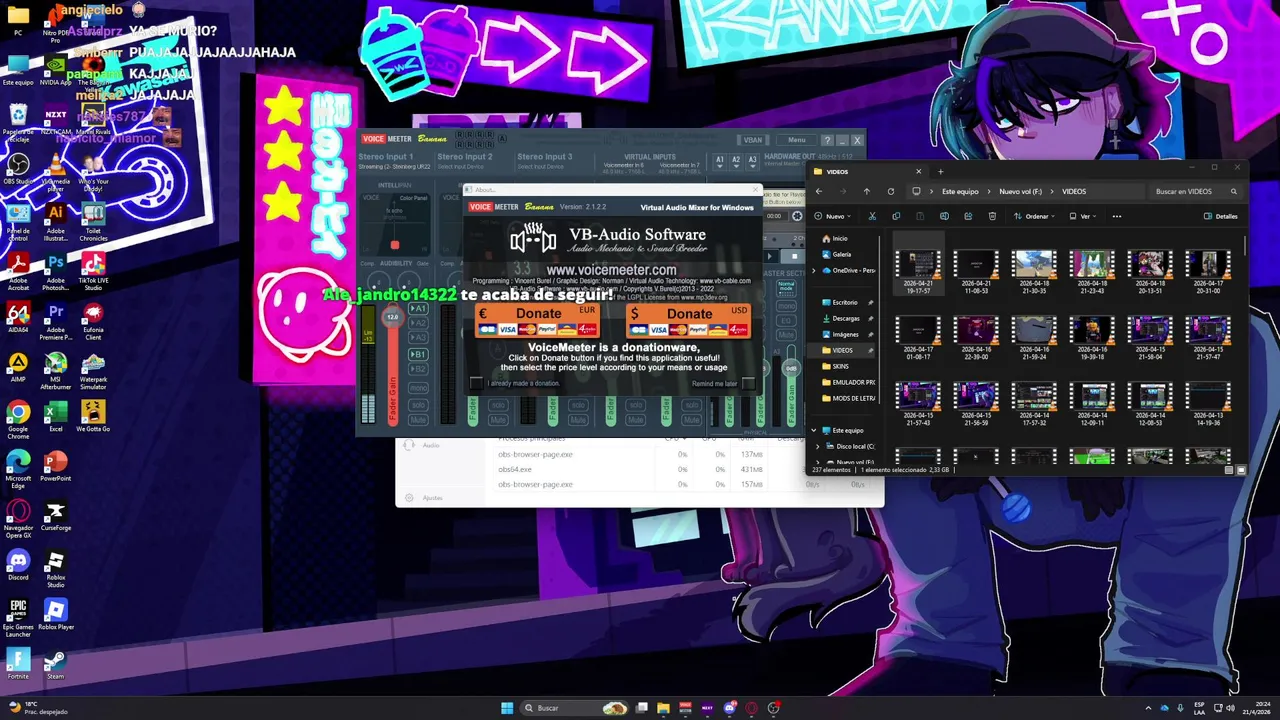The height and width of the screenshot is (720, 1280).
Task: Open TikTok LIVE Studio shortcut
Action: coord(93,268)
